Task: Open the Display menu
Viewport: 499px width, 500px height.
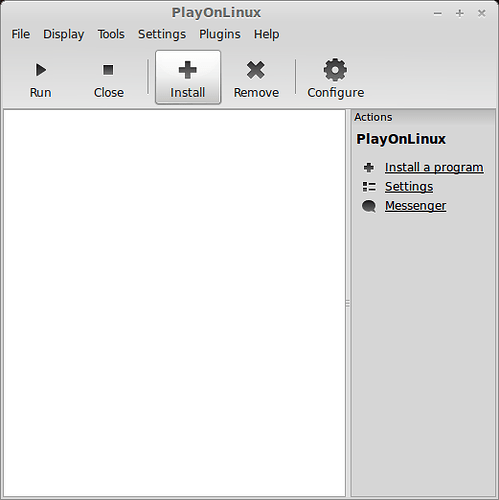Action: point(64,34)
